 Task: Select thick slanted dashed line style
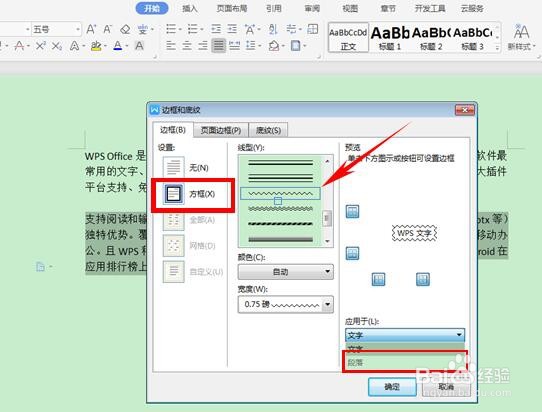[x=280, y=224]
